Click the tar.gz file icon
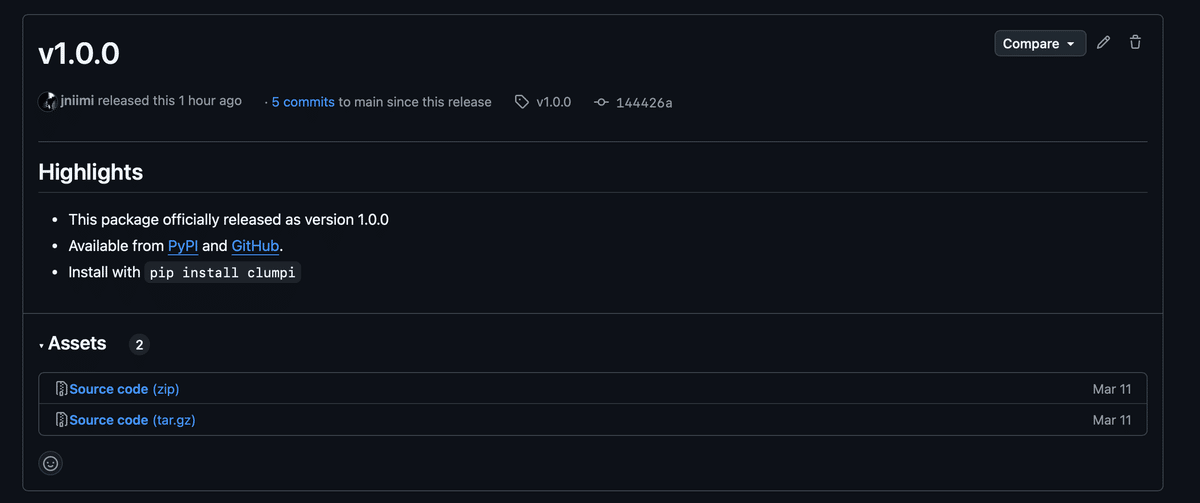Image resolution: width=1200 pixels, height=503 pixels. tap(61, 420)
